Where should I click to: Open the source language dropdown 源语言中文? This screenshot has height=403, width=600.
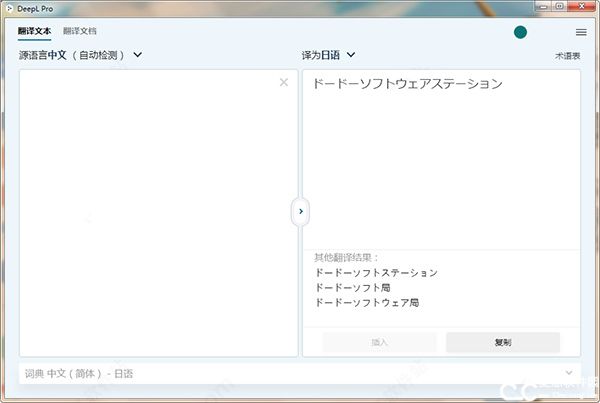coord(80,55)
